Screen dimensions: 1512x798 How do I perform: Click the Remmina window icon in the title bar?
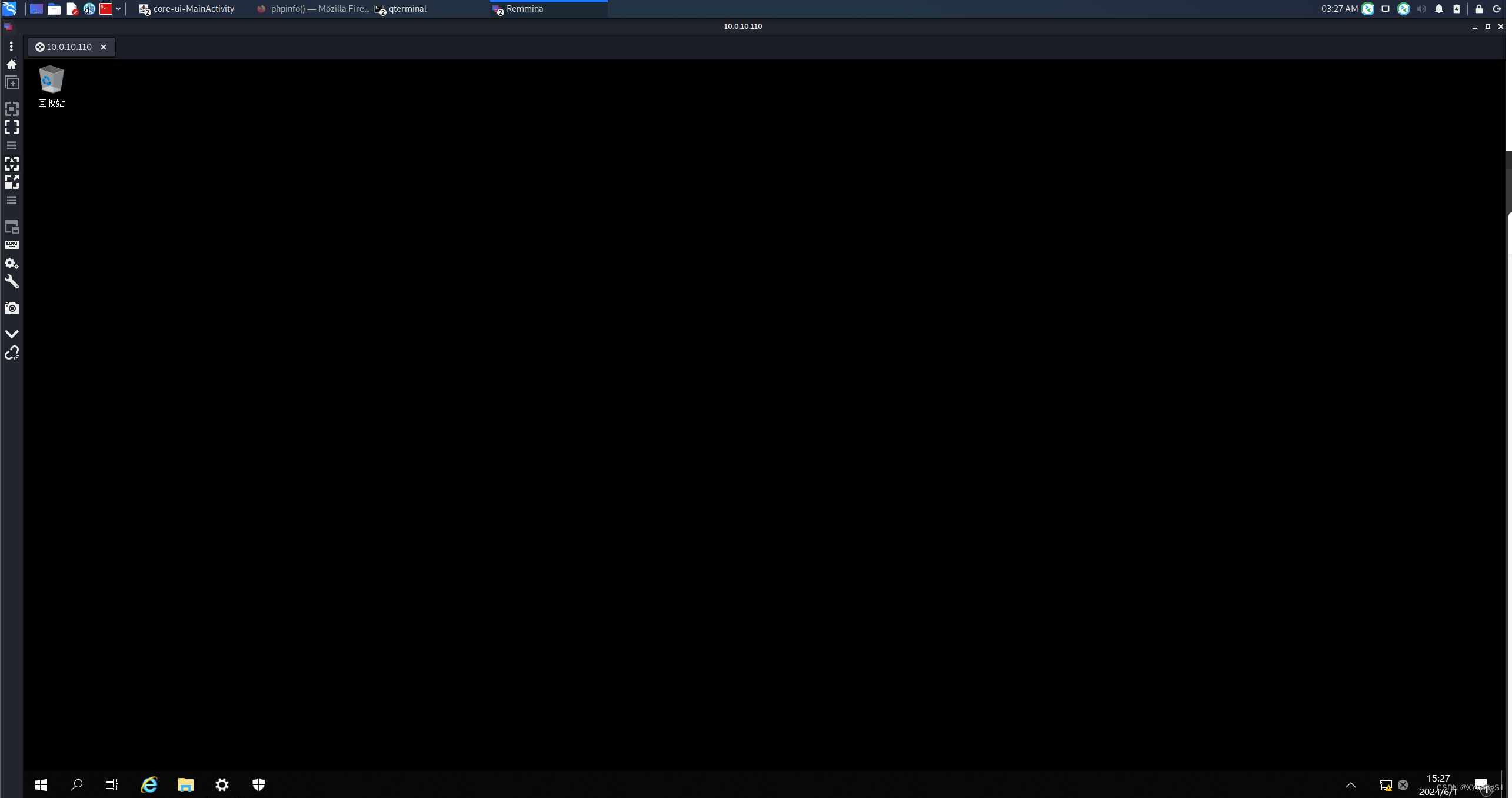tap(8, 26)
